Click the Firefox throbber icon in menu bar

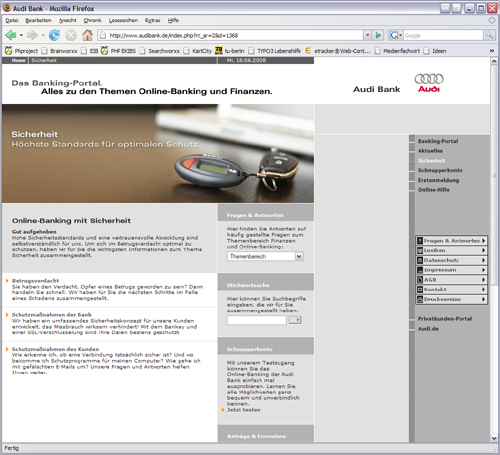(x=492, y=20)
